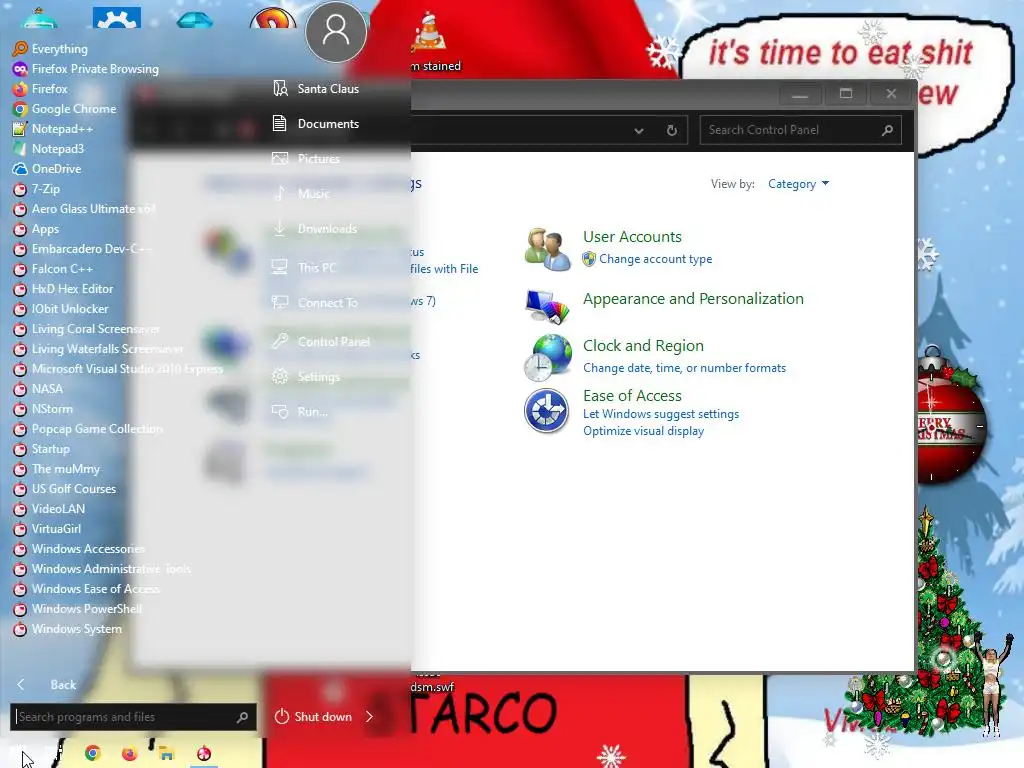
Task: Open Santa Claus user folder
Action: [317, 89]
